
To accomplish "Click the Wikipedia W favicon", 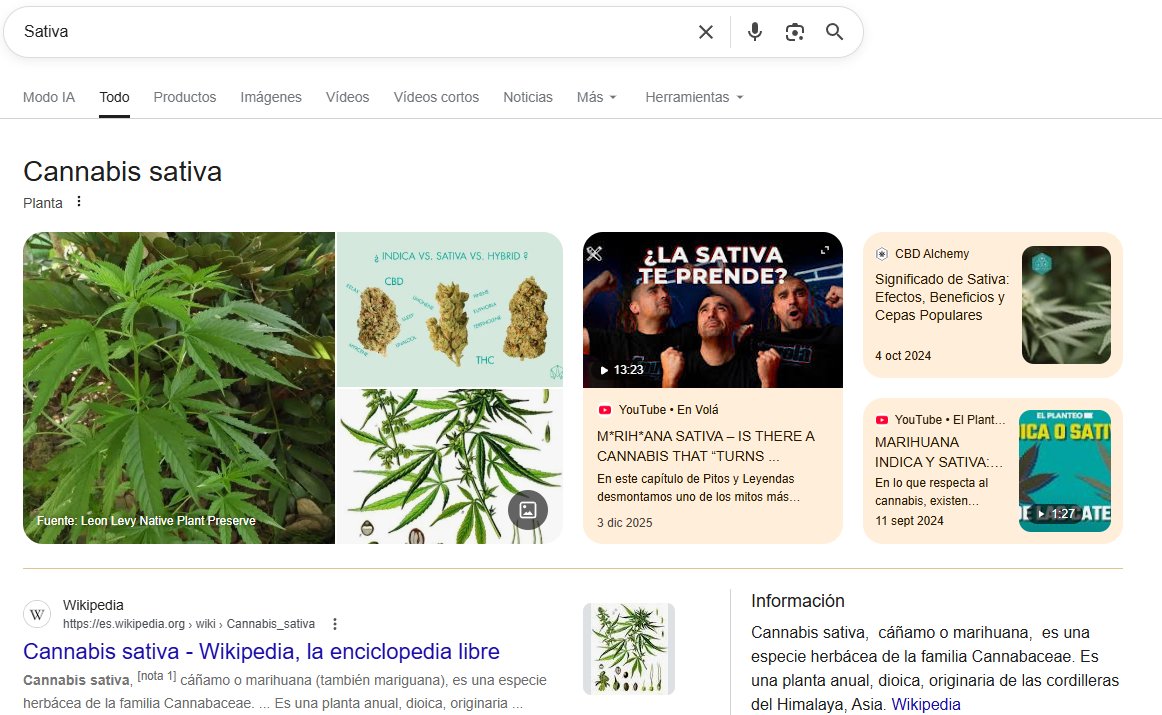I will pos(38,614).
